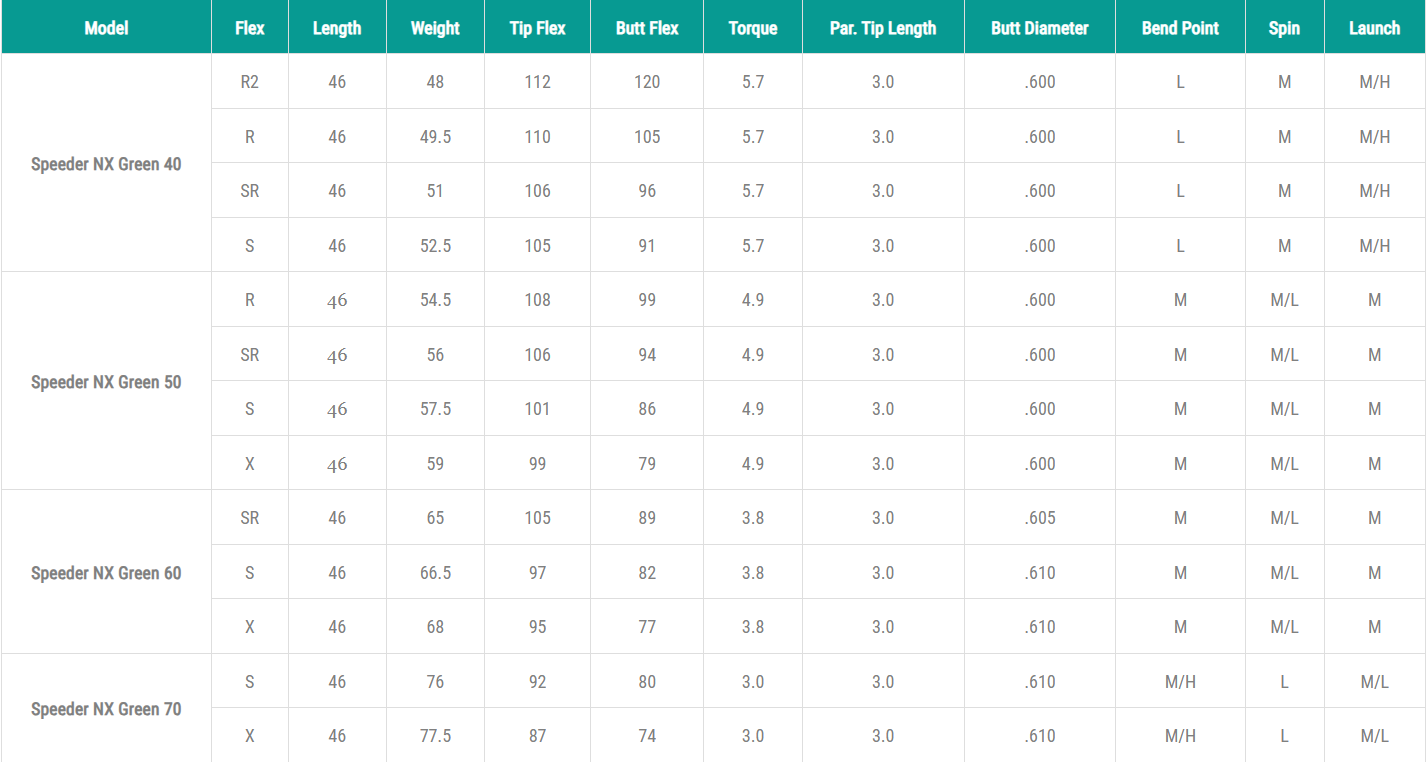The width and height of the screenshot is (1427, 762).
Task: Select the 120 butt flex value
Action: coord(647,82)
